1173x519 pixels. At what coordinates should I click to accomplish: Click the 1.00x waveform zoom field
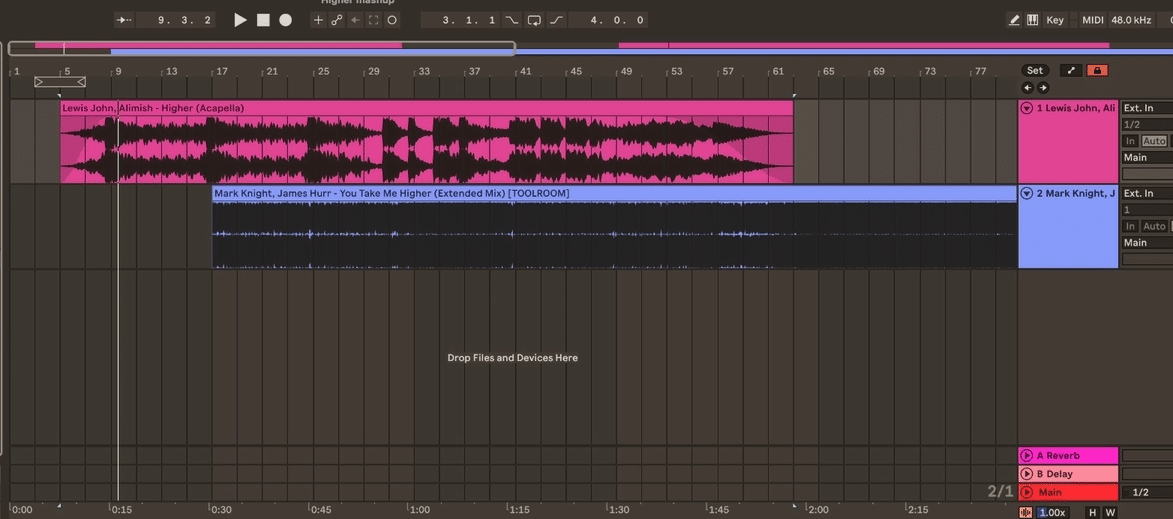pyautogui.click(x=1052, y=512)
